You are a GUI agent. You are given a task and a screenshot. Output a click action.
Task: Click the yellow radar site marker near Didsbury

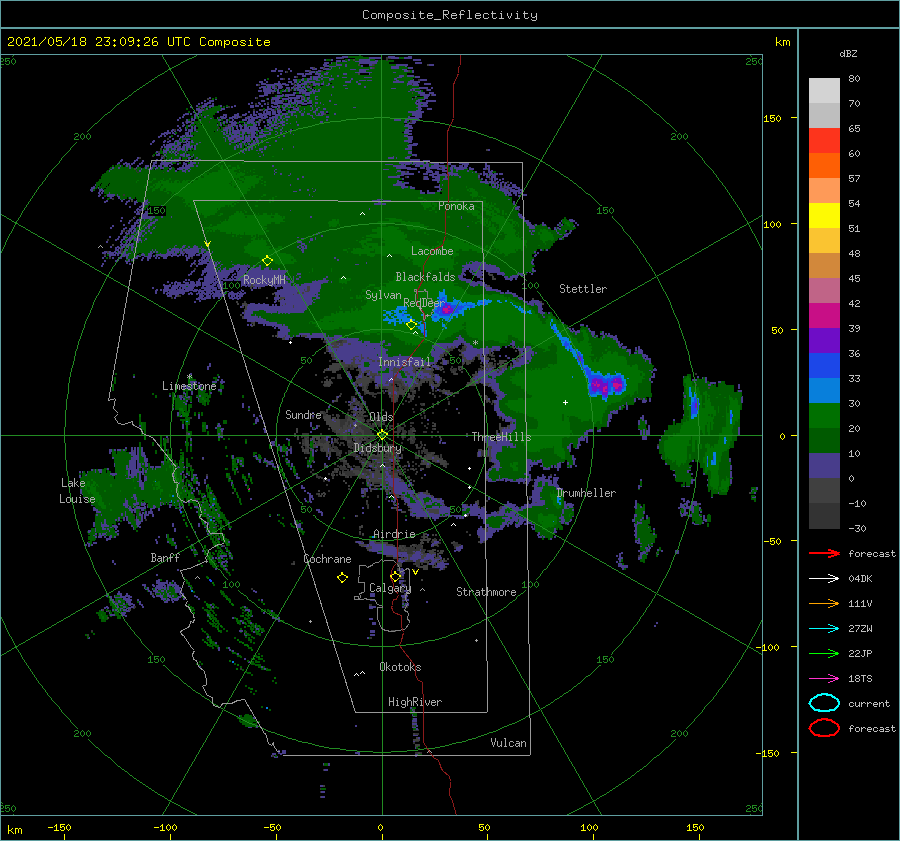[x=382, y=435]
